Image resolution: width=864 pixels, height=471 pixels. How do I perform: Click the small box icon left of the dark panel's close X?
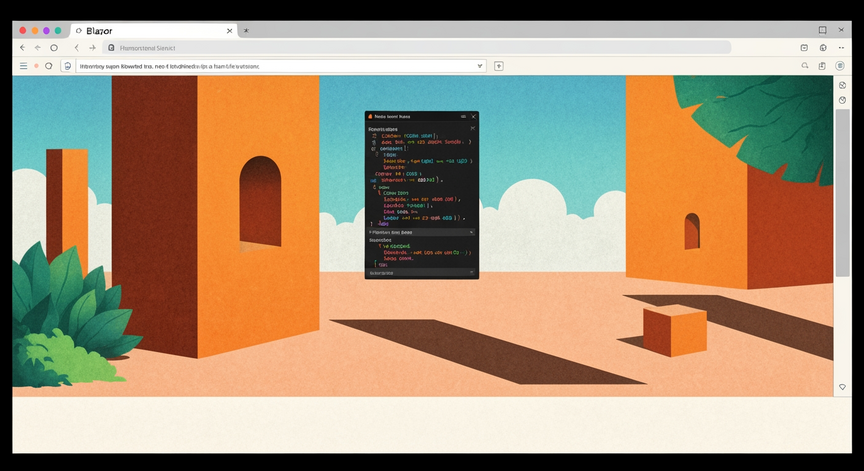pos(463,117)
